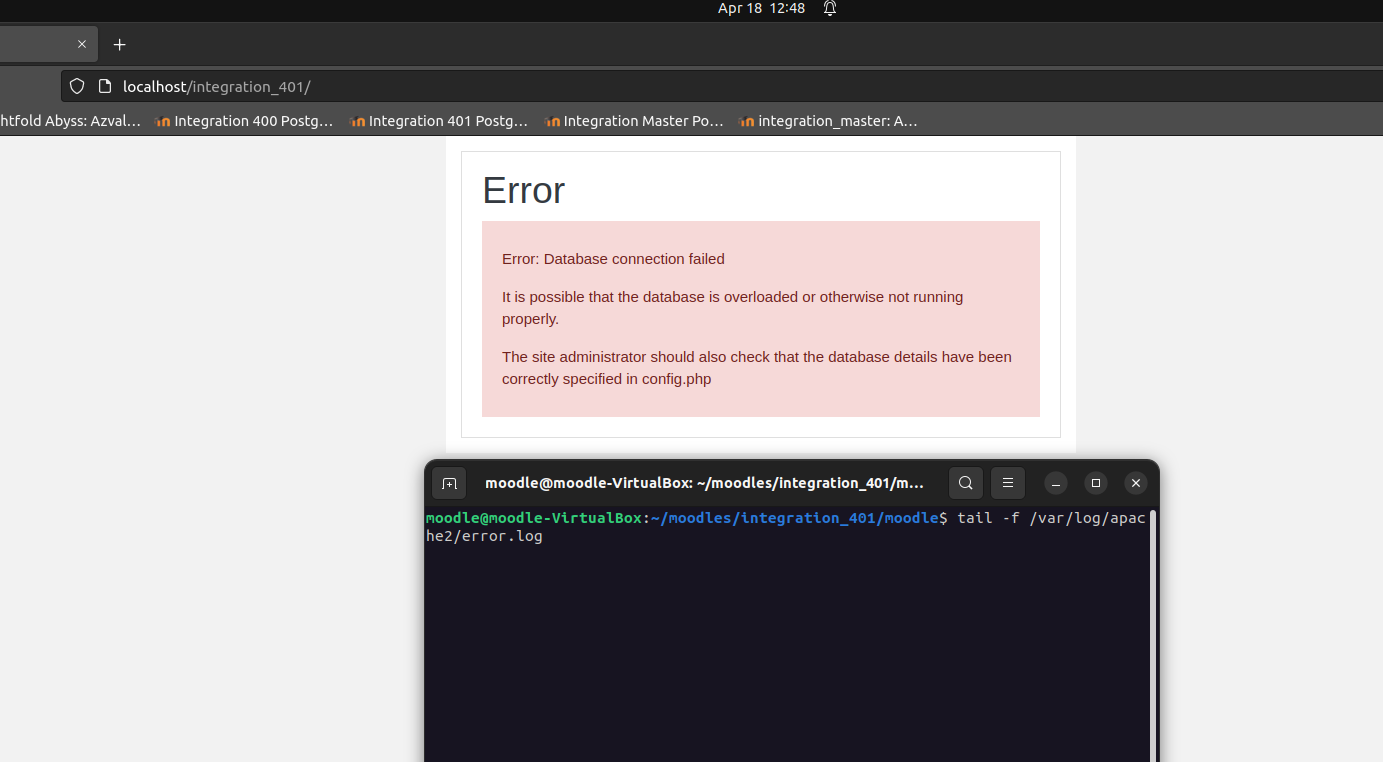This screenshot has width=1383, height=762.
Task: Click the tail -f command text in terminal
Action: 786,527
